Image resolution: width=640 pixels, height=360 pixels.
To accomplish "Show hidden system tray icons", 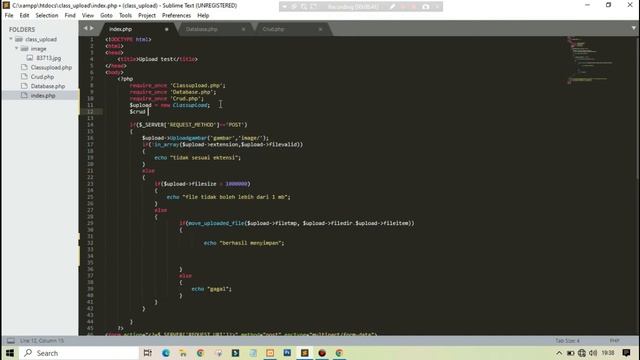I will point(559,353).
